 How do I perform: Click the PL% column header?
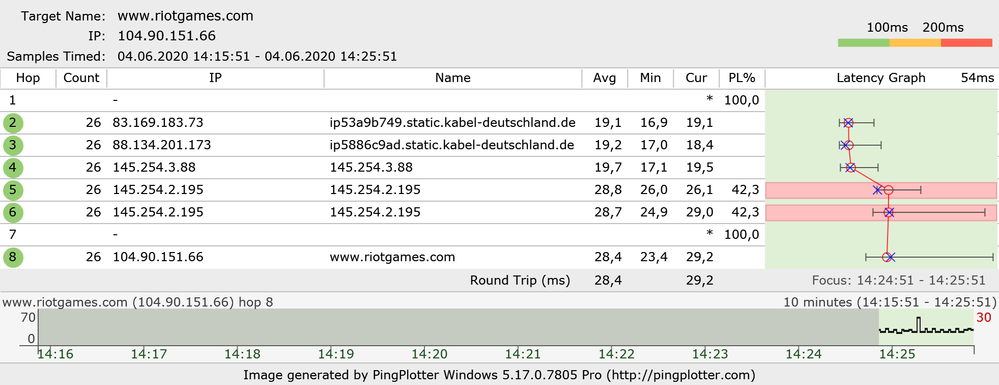tap(742, 78)
